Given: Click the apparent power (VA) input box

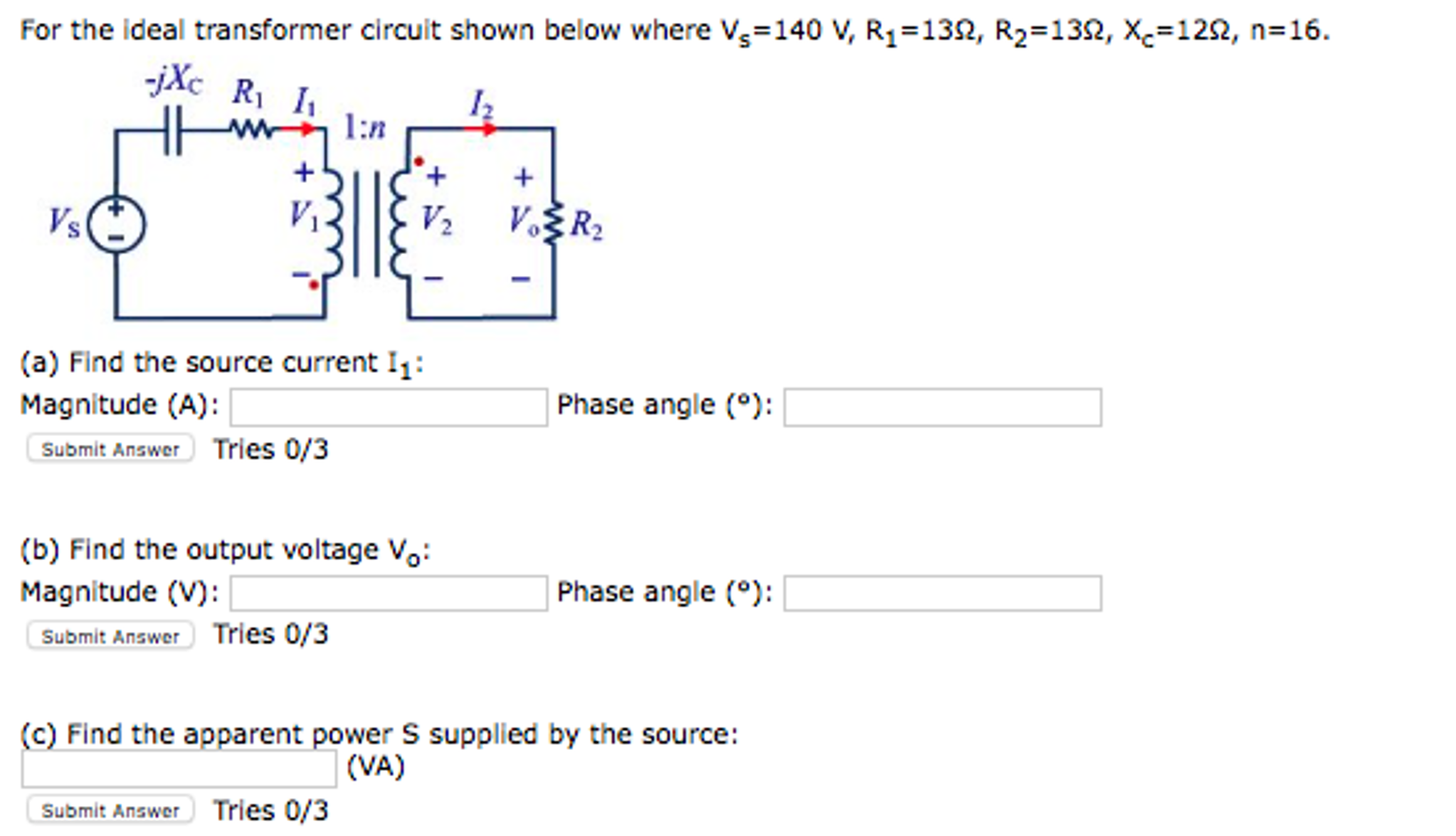Looking at the screenshot, I should [178, 766].
